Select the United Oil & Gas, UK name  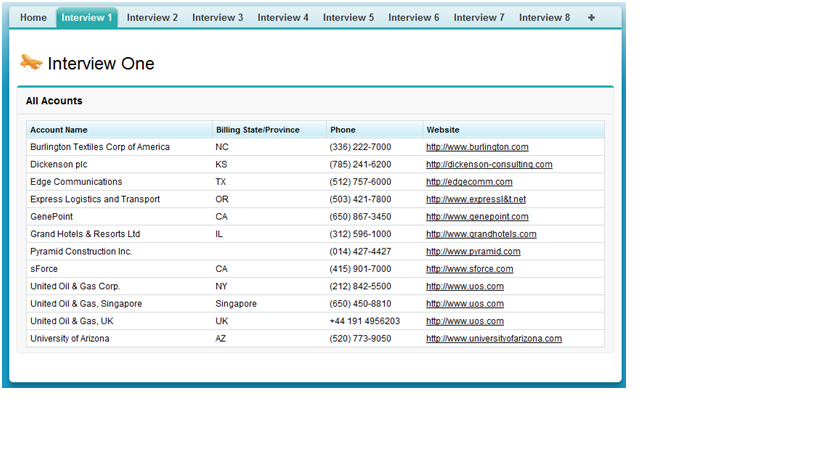point(72,321)
